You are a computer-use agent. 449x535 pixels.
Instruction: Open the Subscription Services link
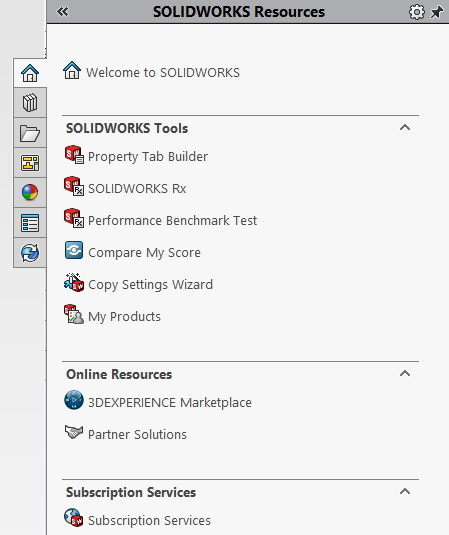pos(149,521)
